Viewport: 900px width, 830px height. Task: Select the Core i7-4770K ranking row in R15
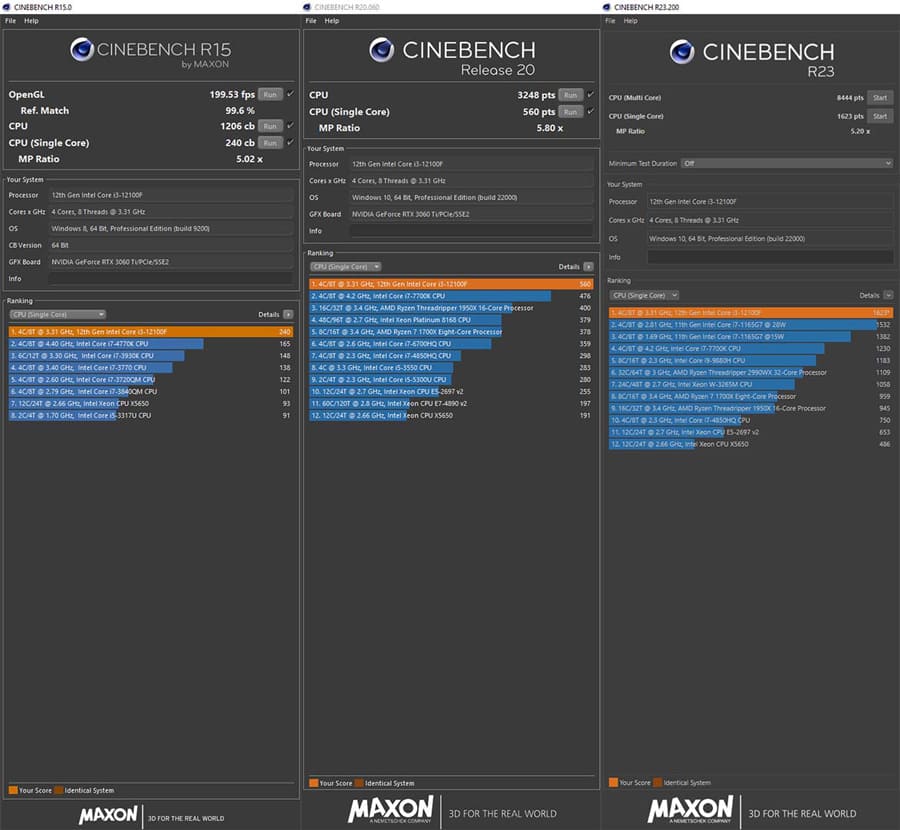[x=151, y=344]
